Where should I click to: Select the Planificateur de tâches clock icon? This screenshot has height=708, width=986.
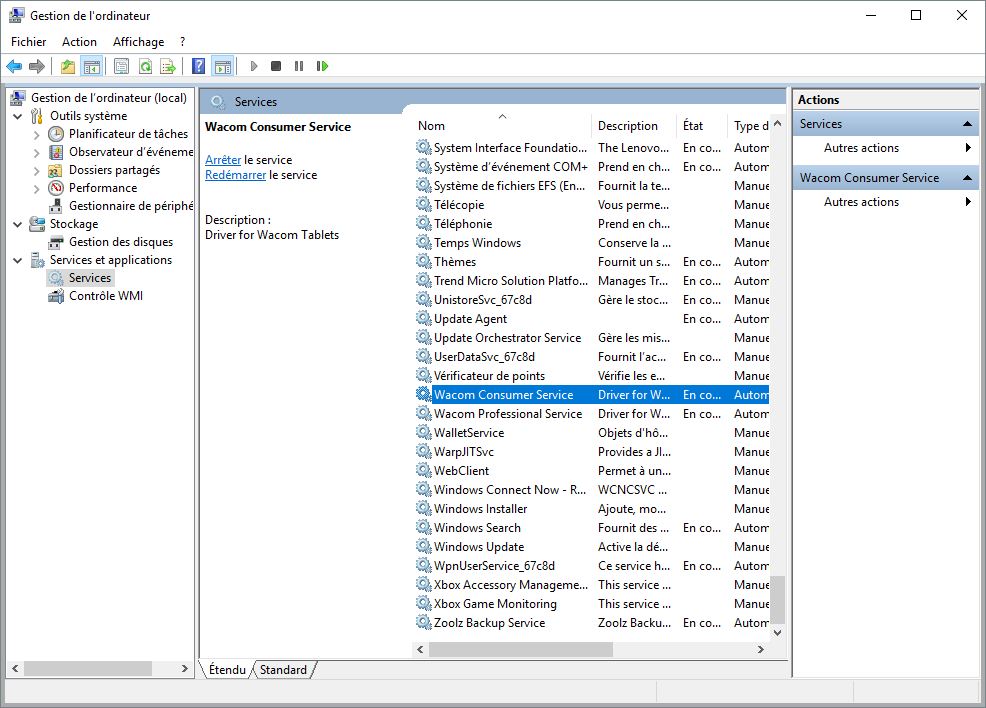56,134
